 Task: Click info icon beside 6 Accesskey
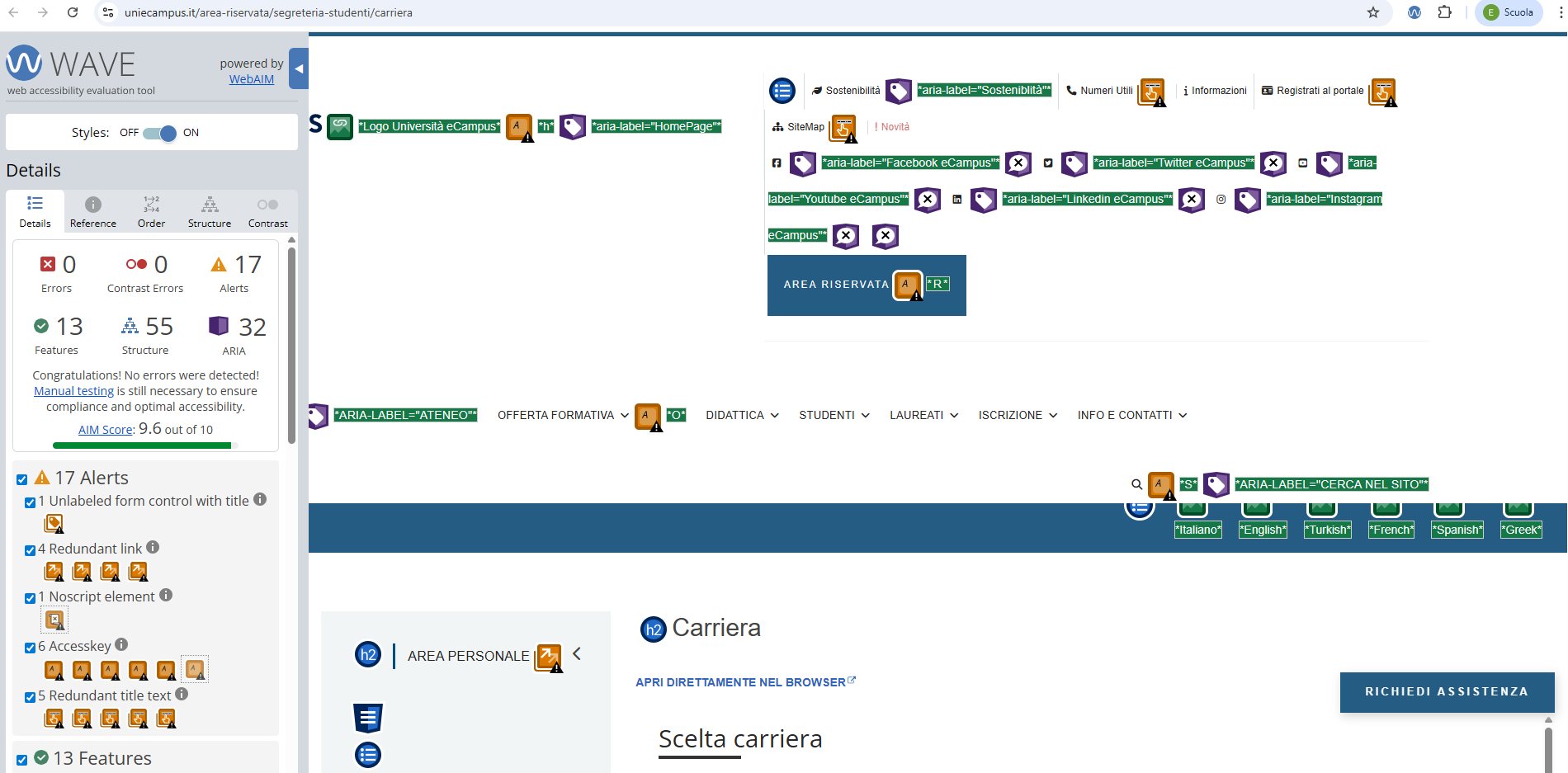tap(121, 644)
